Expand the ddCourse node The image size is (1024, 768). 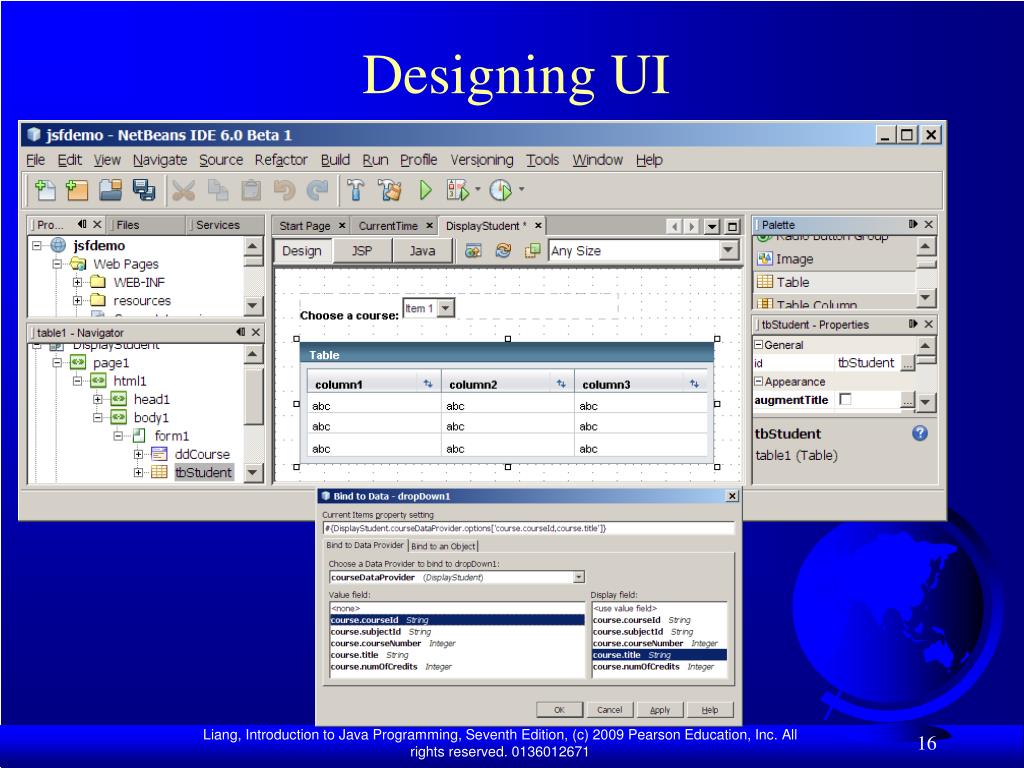(x=138, y=454)
